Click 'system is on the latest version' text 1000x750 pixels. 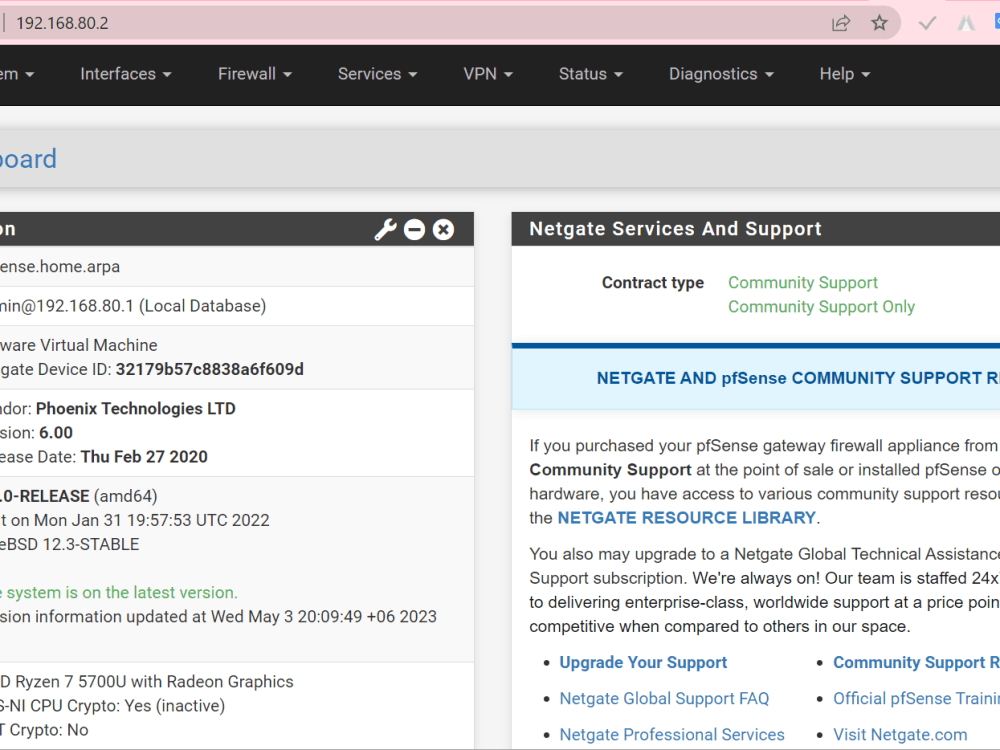119,592
